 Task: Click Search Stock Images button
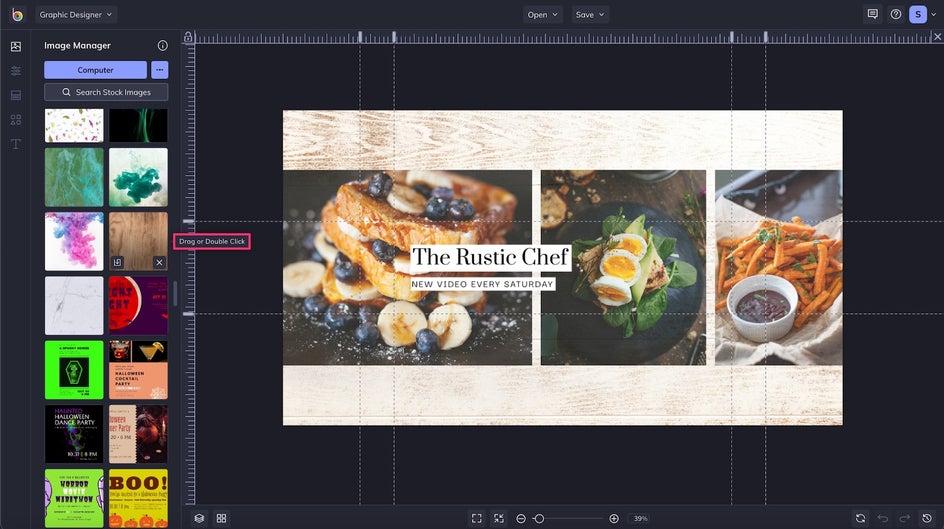pyautogui.click(x=106, y=92)
